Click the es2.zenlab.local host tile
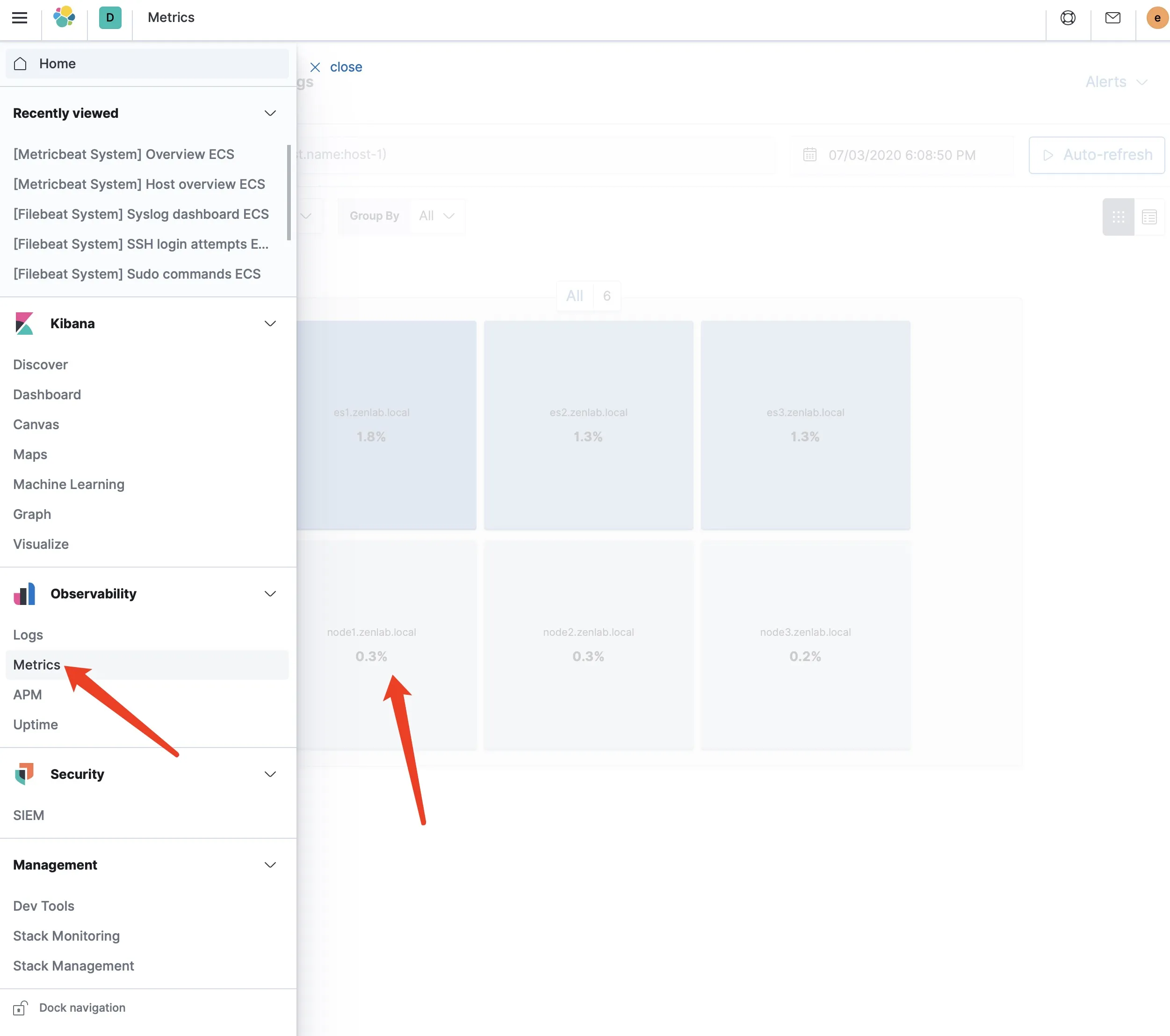Screen dimensions: 1170x1036 pos(588,424)
